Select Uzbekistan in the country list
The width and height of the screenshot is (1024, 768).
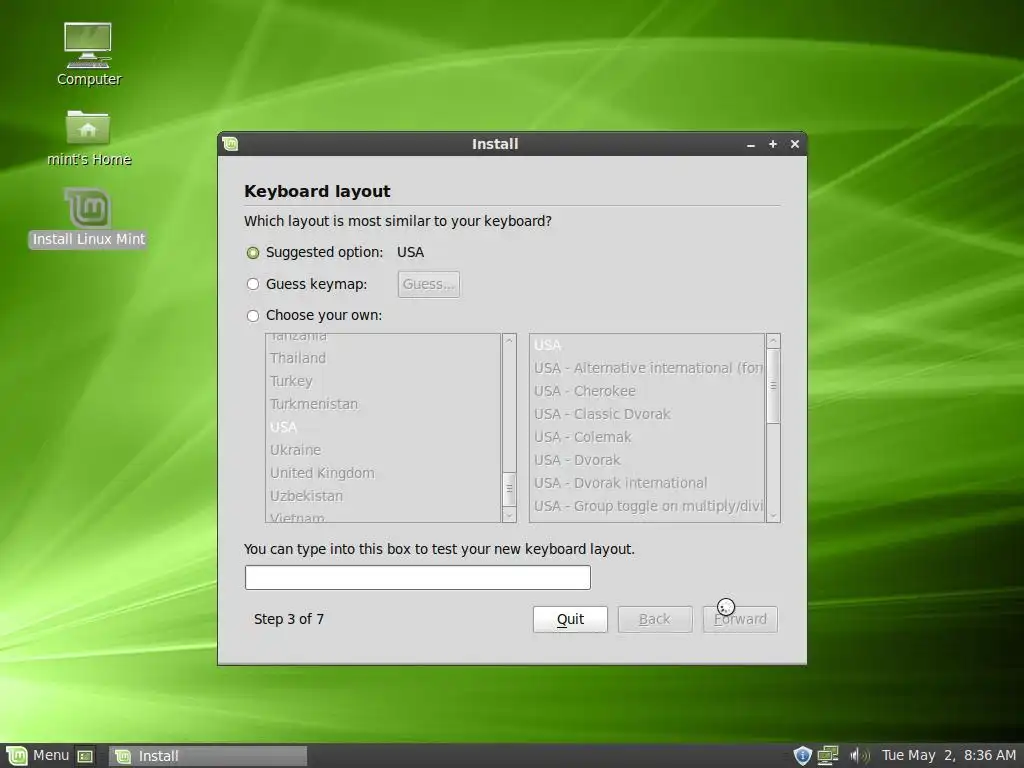point(383,496)
